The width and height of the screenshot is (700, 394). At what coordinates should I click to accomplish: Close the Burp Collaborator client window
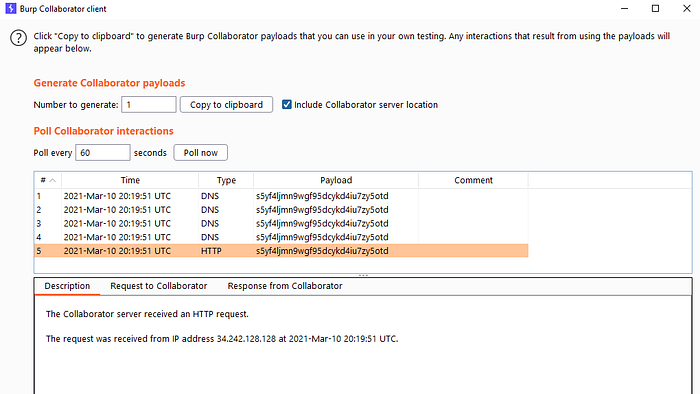click(x=687, y=8)
